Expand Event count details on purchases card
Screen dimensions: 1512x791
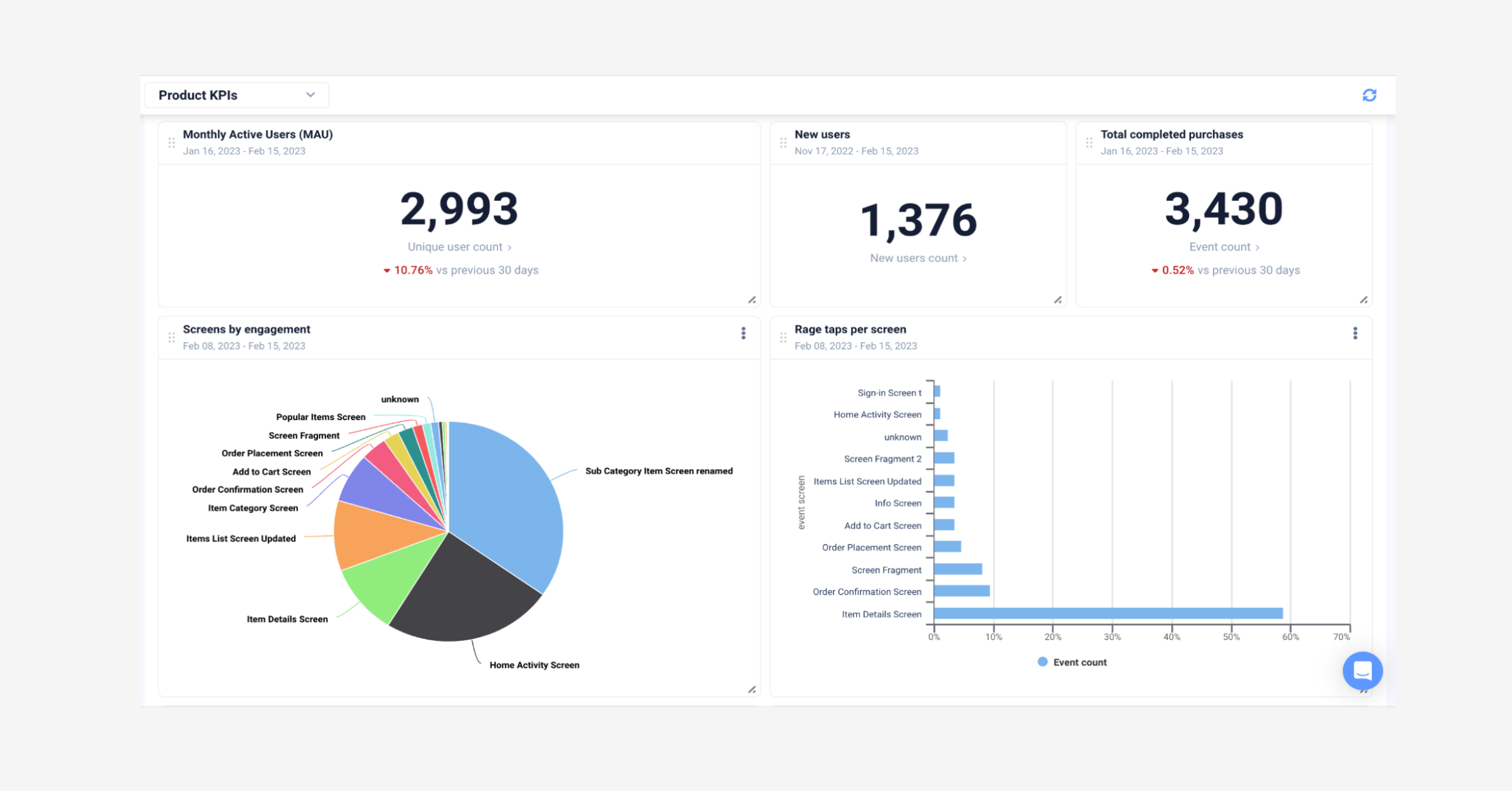tap(1223, 247)
